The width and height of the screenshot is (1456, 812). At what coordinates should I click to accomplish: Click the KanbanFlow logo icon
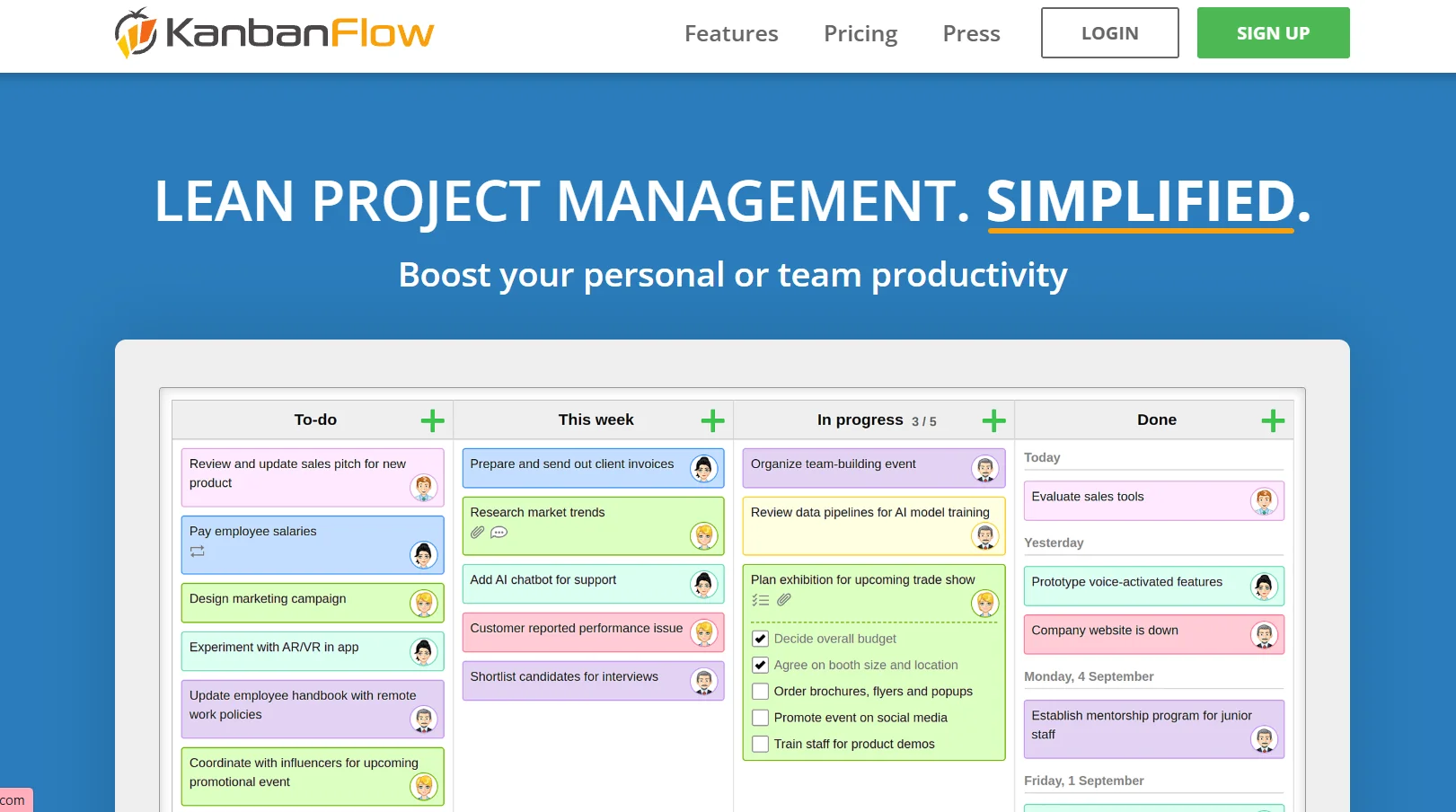coord(136,33)
